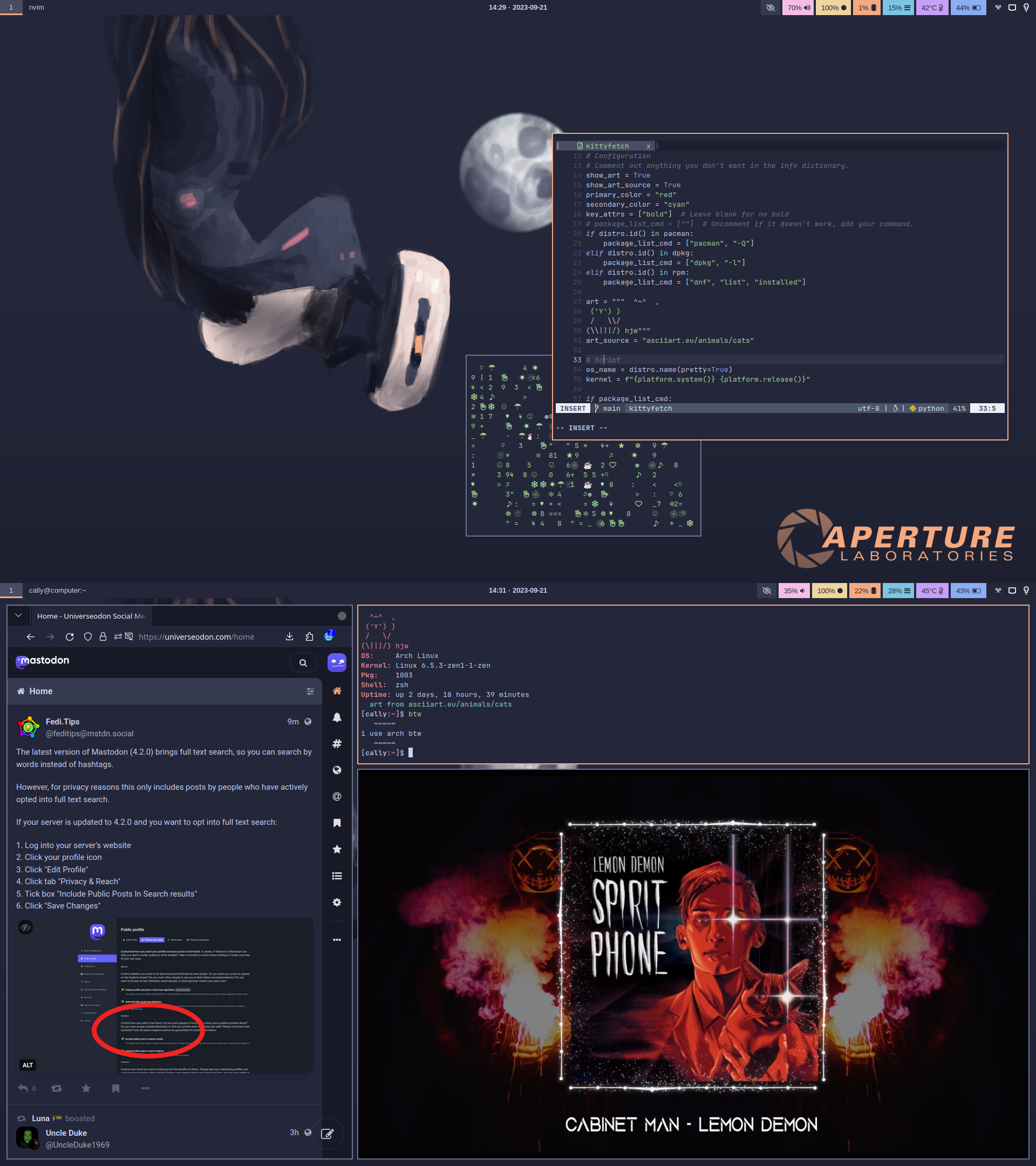Open Favourites star in sidebar
This screenshot has height=1166, width=1036.
point(337,850)
